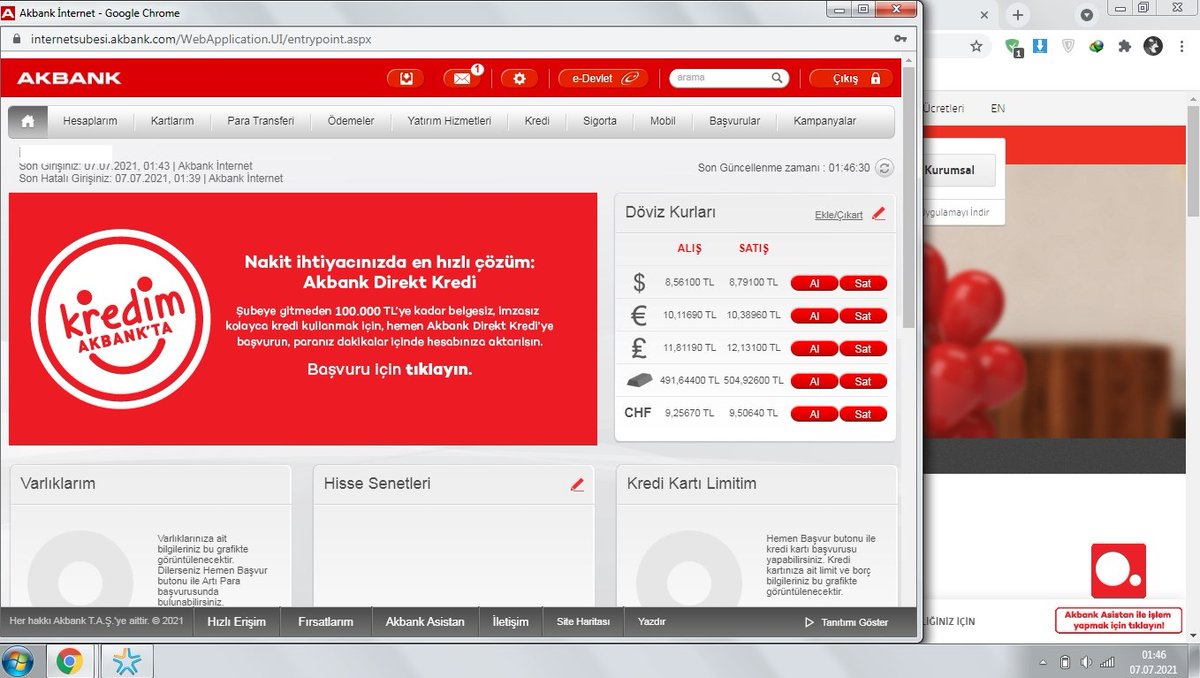
Task: Open İletişim in the bottom bar
Action: pos(510,621)
